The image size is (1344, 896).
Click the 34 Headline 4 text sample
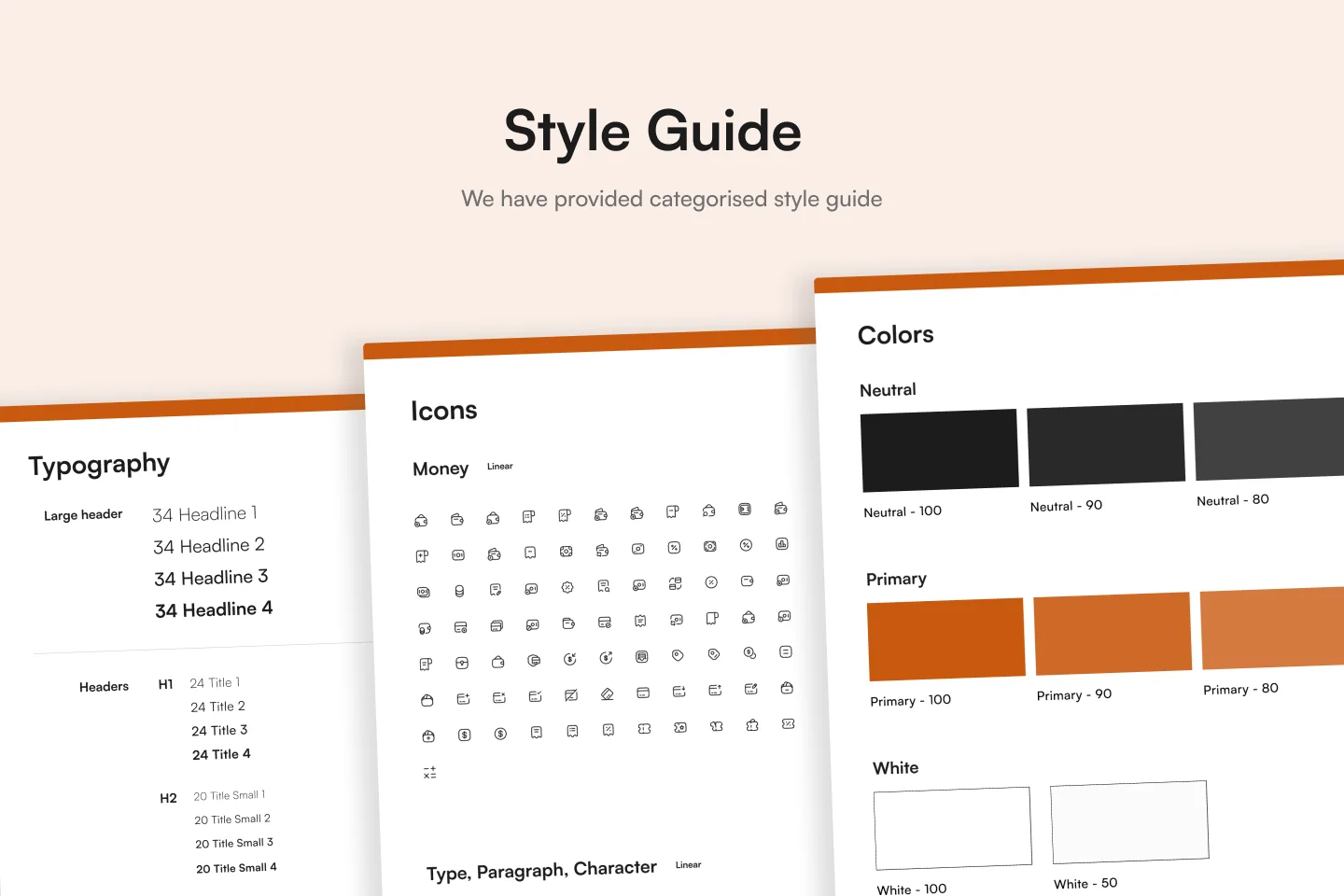tap(214, 609)
